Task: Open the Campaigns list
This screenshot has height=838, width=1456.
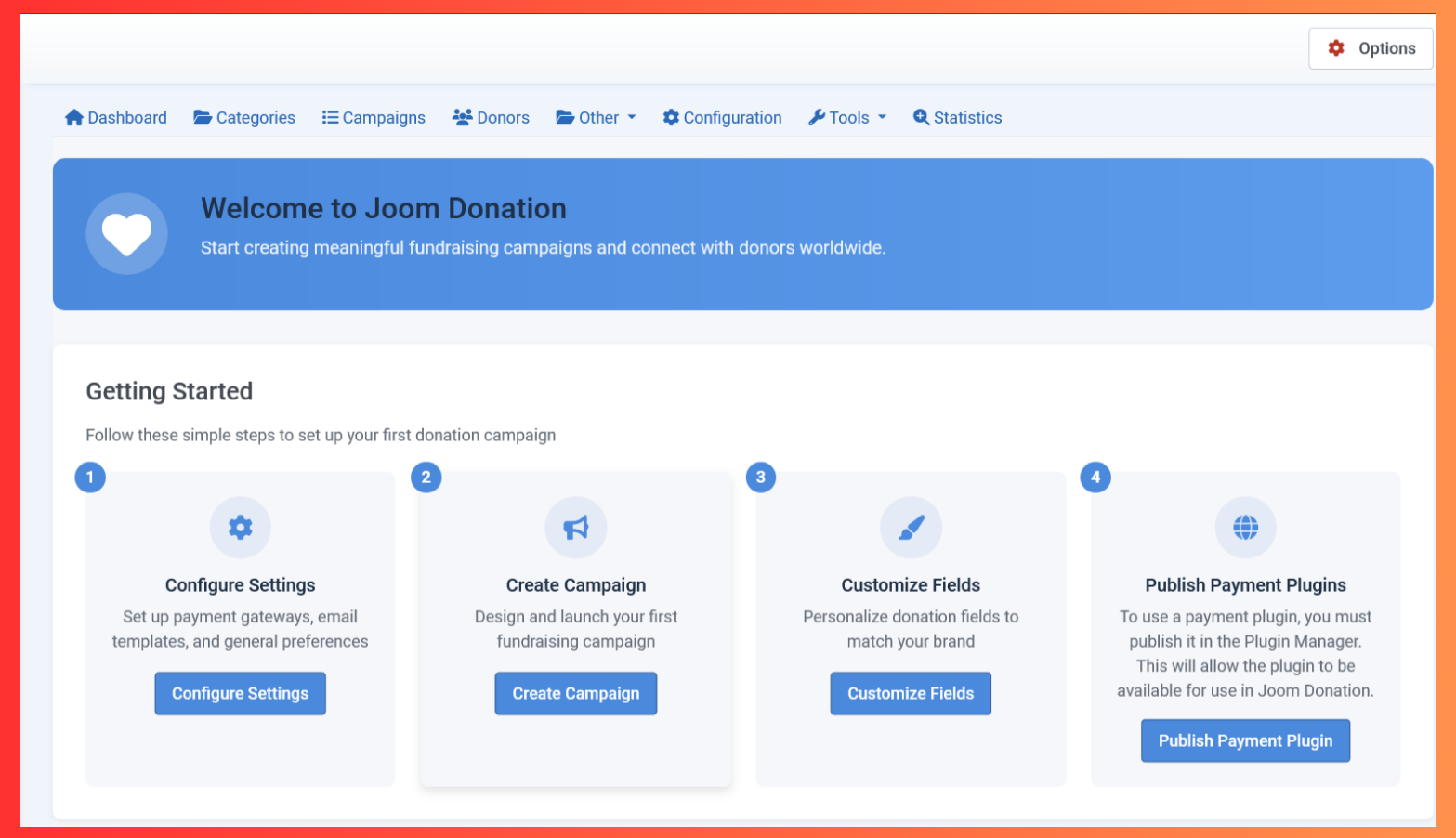Action: [374, 118]
